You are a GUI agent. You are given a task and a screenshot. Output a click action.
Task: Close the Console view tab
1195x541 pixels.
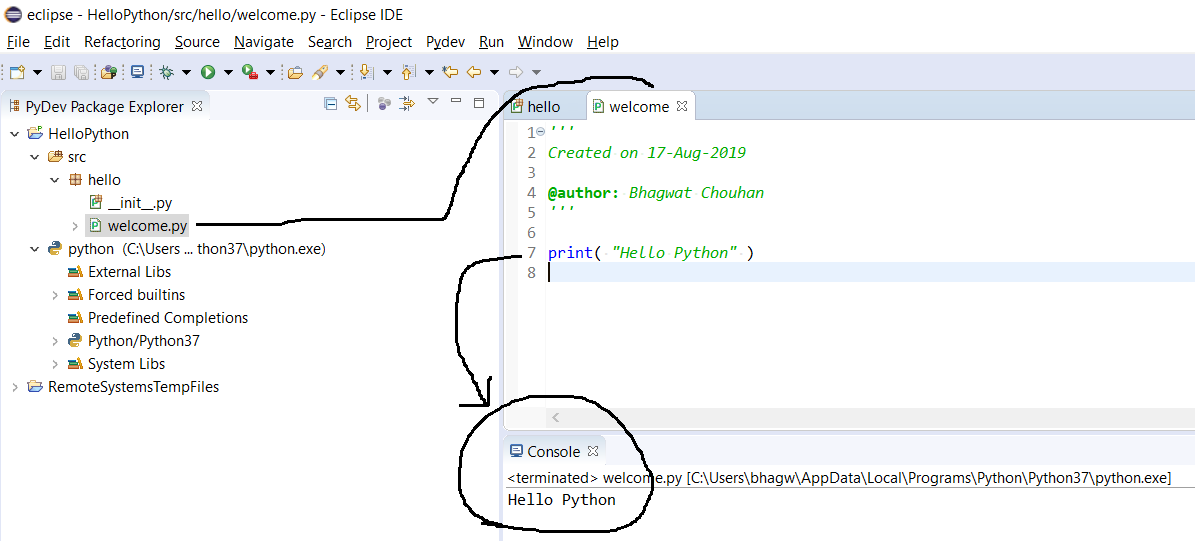(x=593, y=452)
